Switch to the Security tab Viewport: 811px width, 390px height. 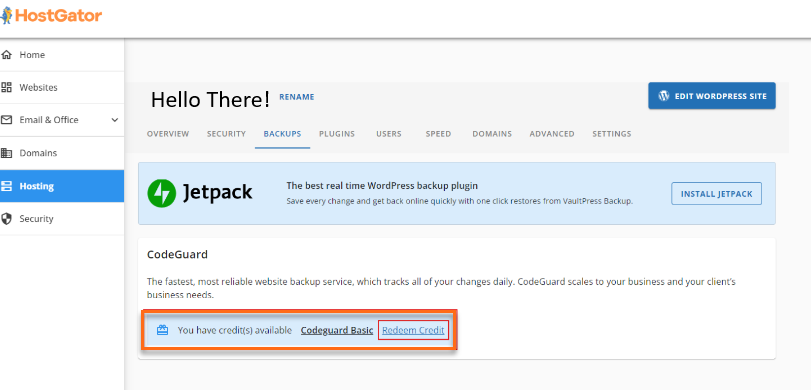pos(227,133)
